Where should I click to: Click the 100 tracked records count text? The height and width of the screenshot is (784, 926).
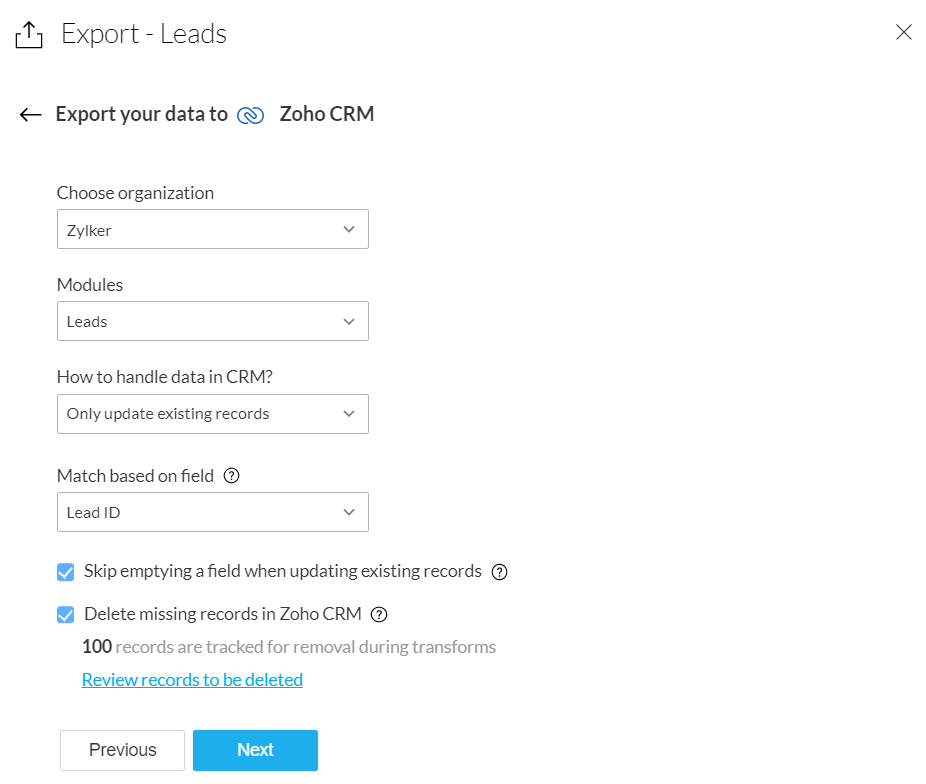(x=97, y=647)
